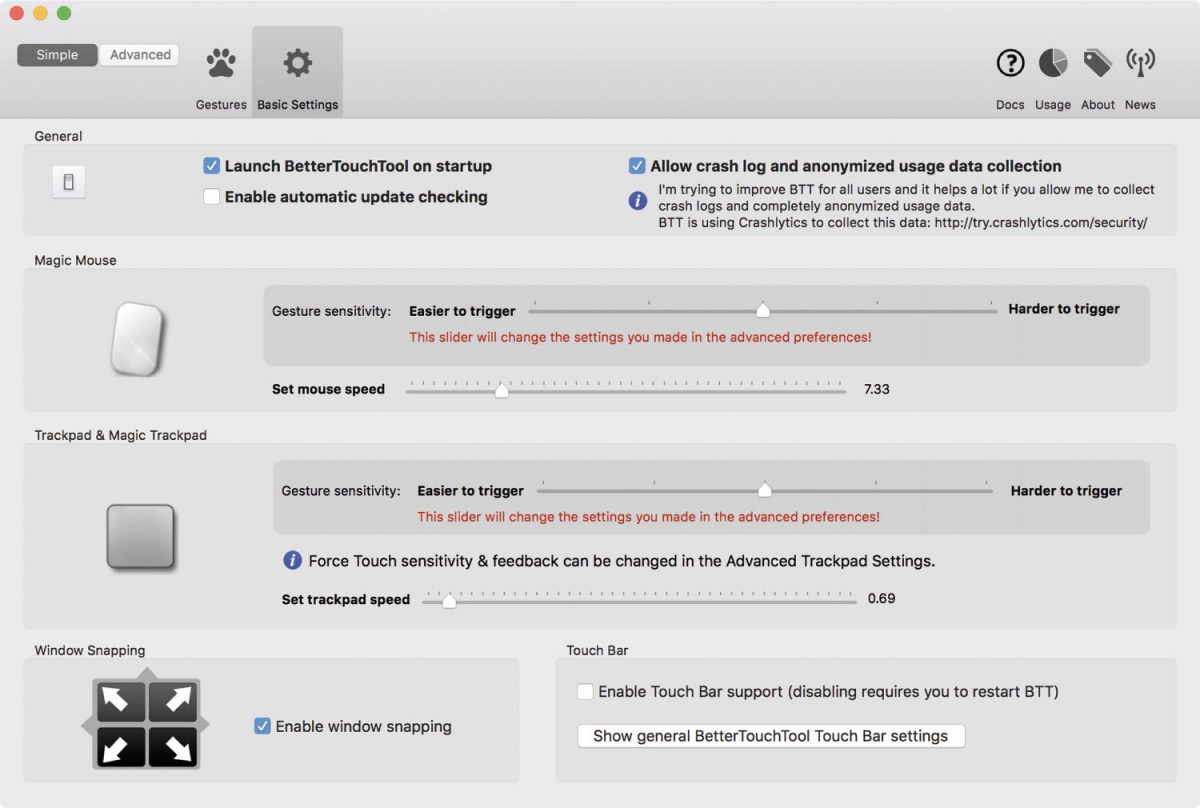1200x808 pixels.
Task: Click the Crashlytics security URL text
Action: pos(1040,222)
